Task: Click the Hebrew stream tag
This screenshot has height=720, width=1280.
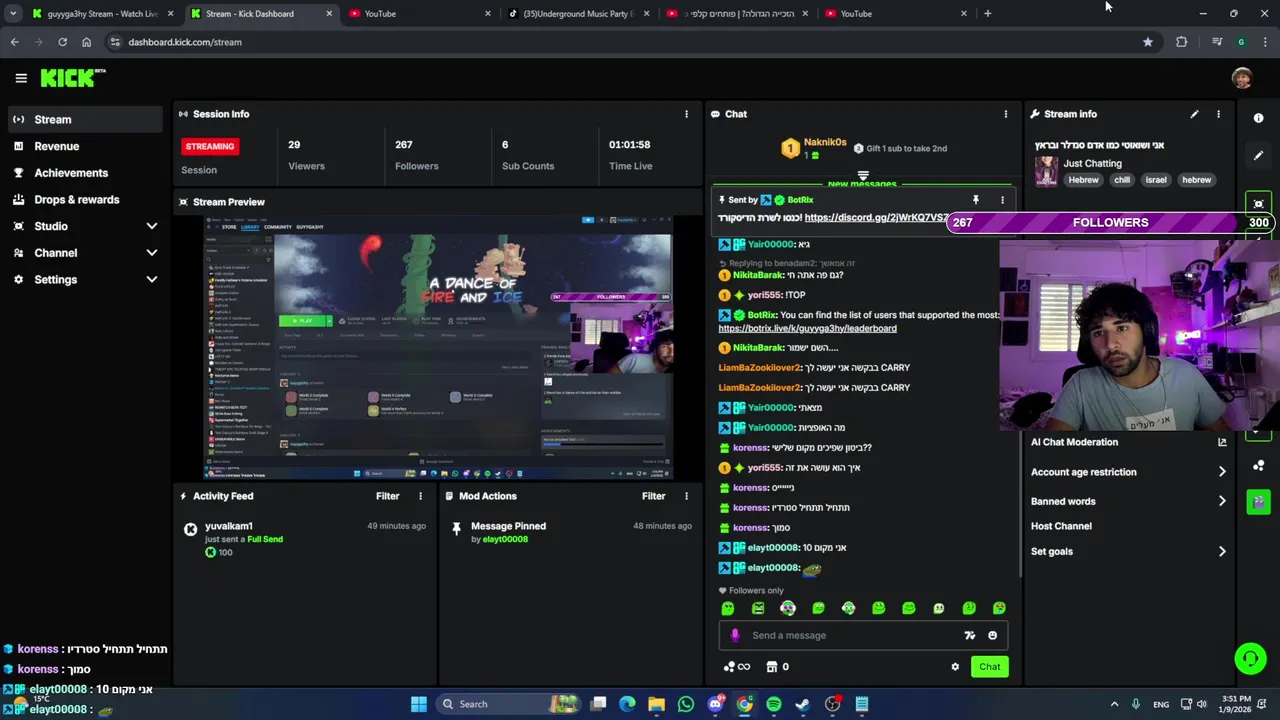Action: click(1083, 180)
